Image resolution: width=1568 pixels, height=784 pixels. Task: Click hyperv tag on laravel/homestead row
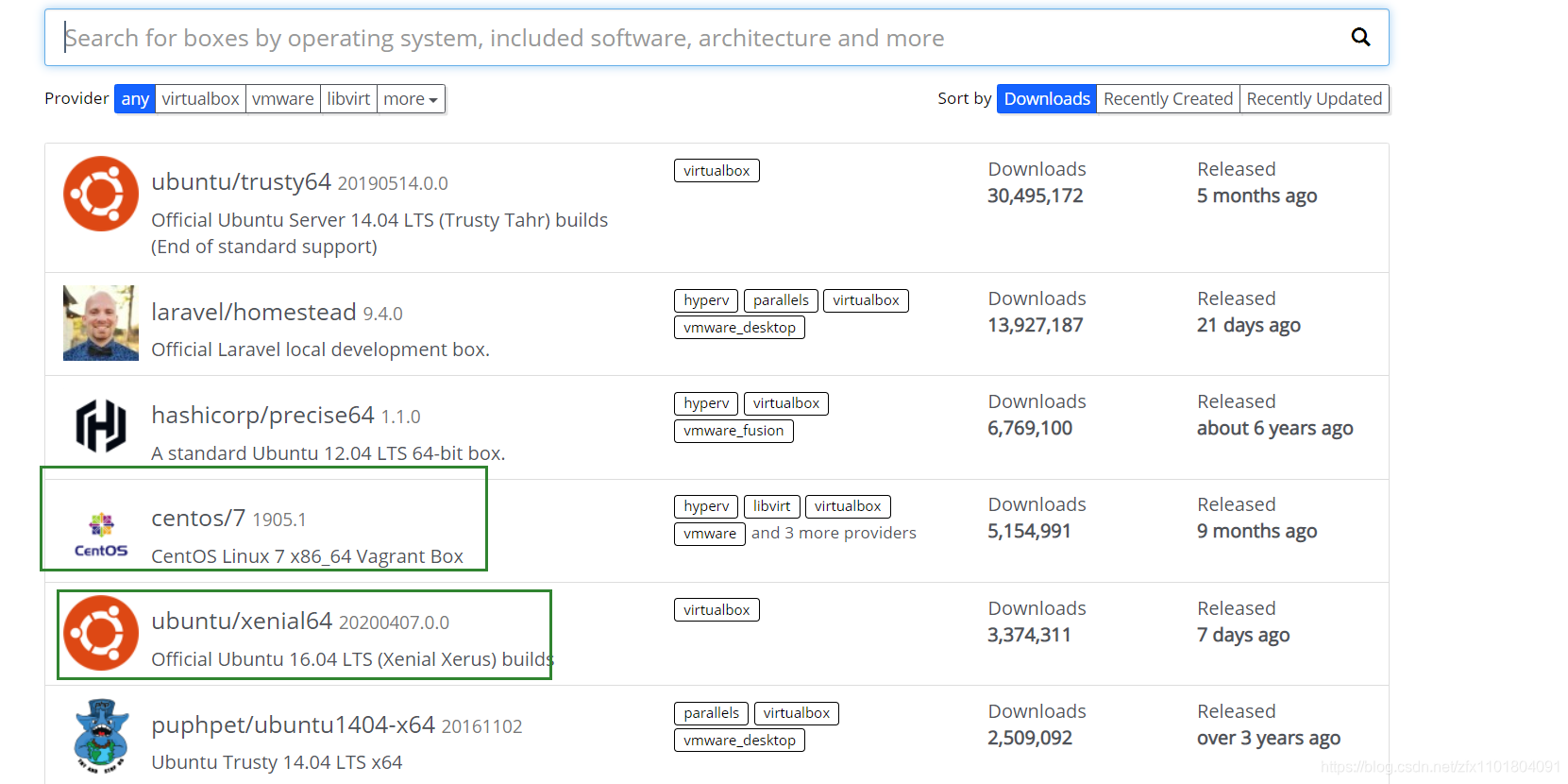(x=706, y=300)
